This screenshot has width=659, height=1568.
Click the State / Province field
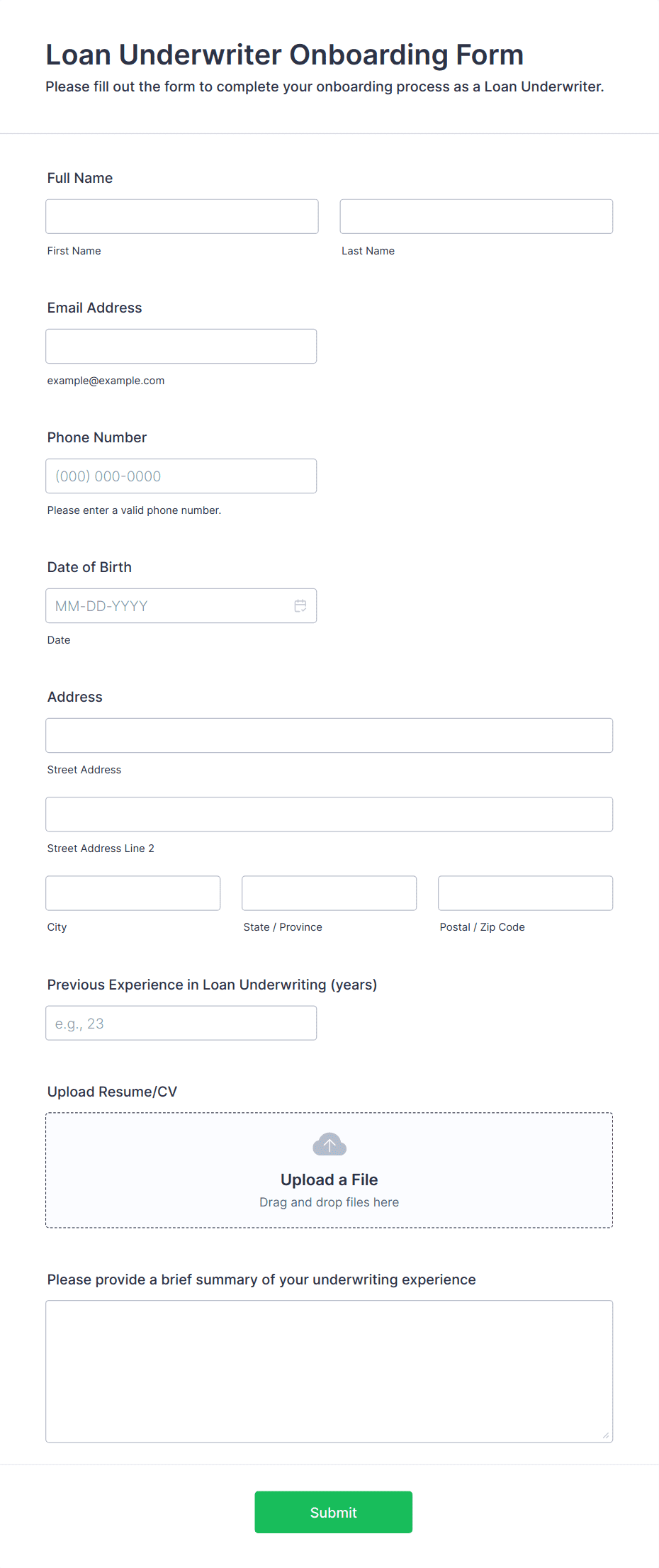click(329, 892)
